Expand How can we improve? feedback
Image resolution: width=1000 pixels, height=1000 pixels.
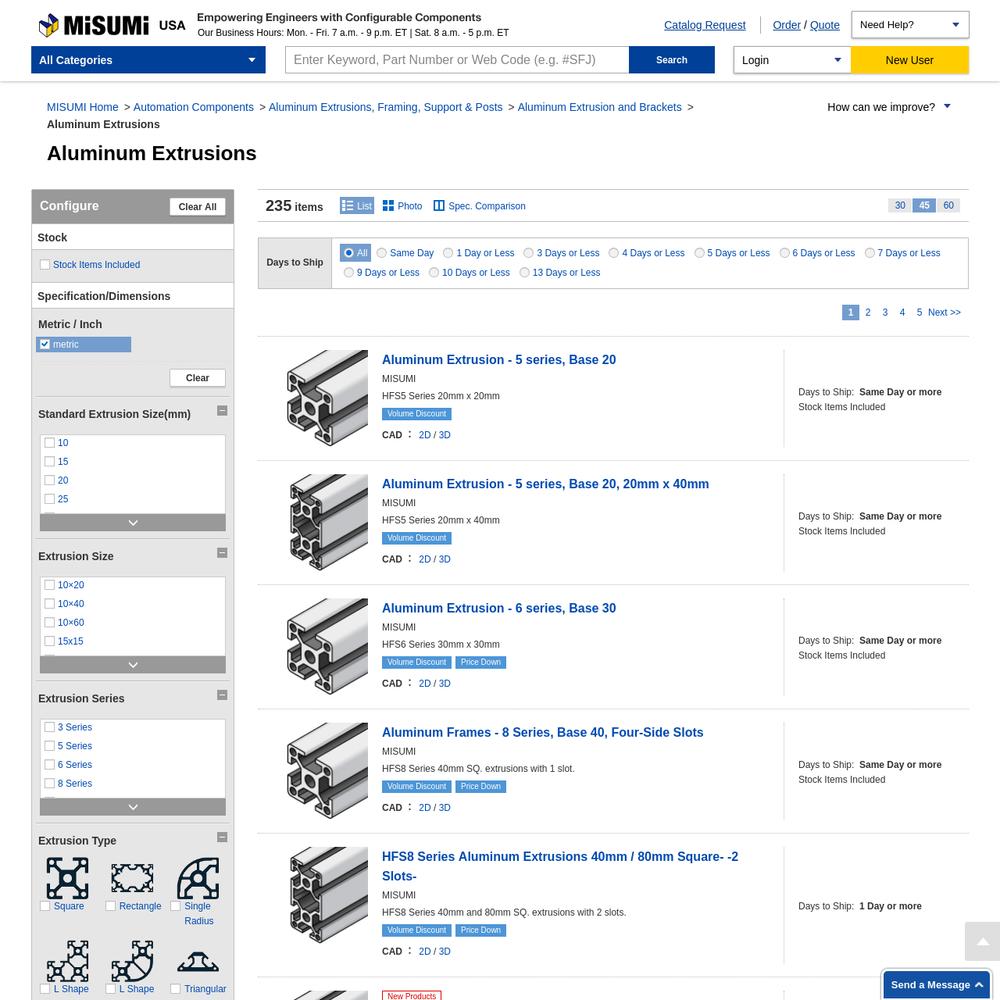(888, 107)
